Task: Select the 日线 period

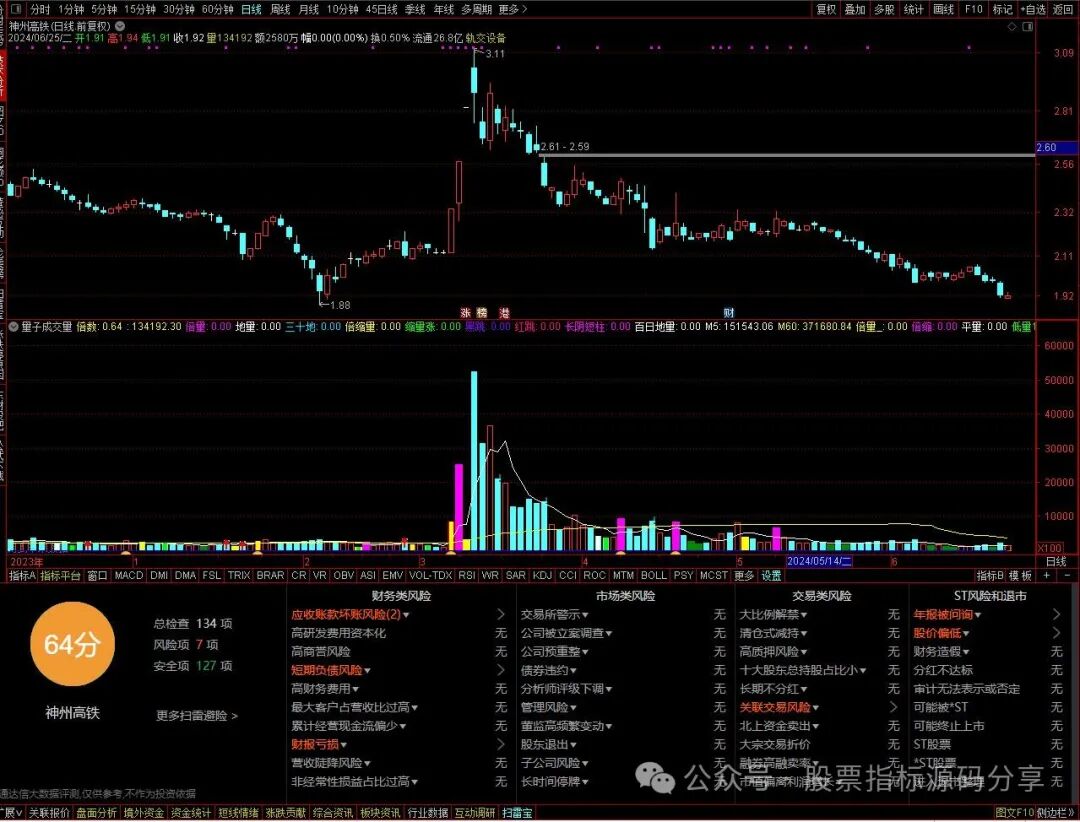Action: (251, 9)
